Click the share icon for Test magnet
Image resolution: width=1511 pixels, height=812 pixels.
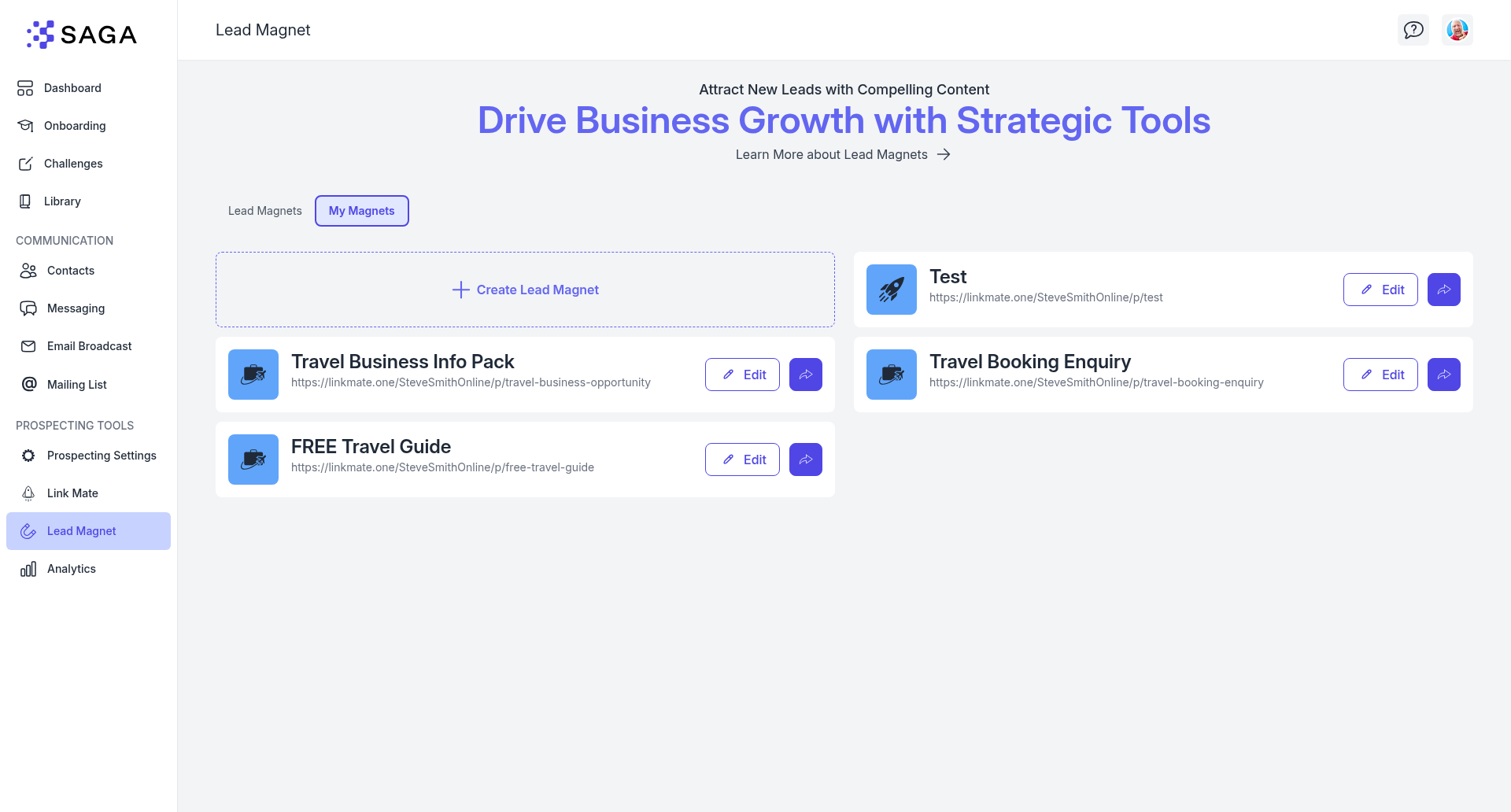1443,290
